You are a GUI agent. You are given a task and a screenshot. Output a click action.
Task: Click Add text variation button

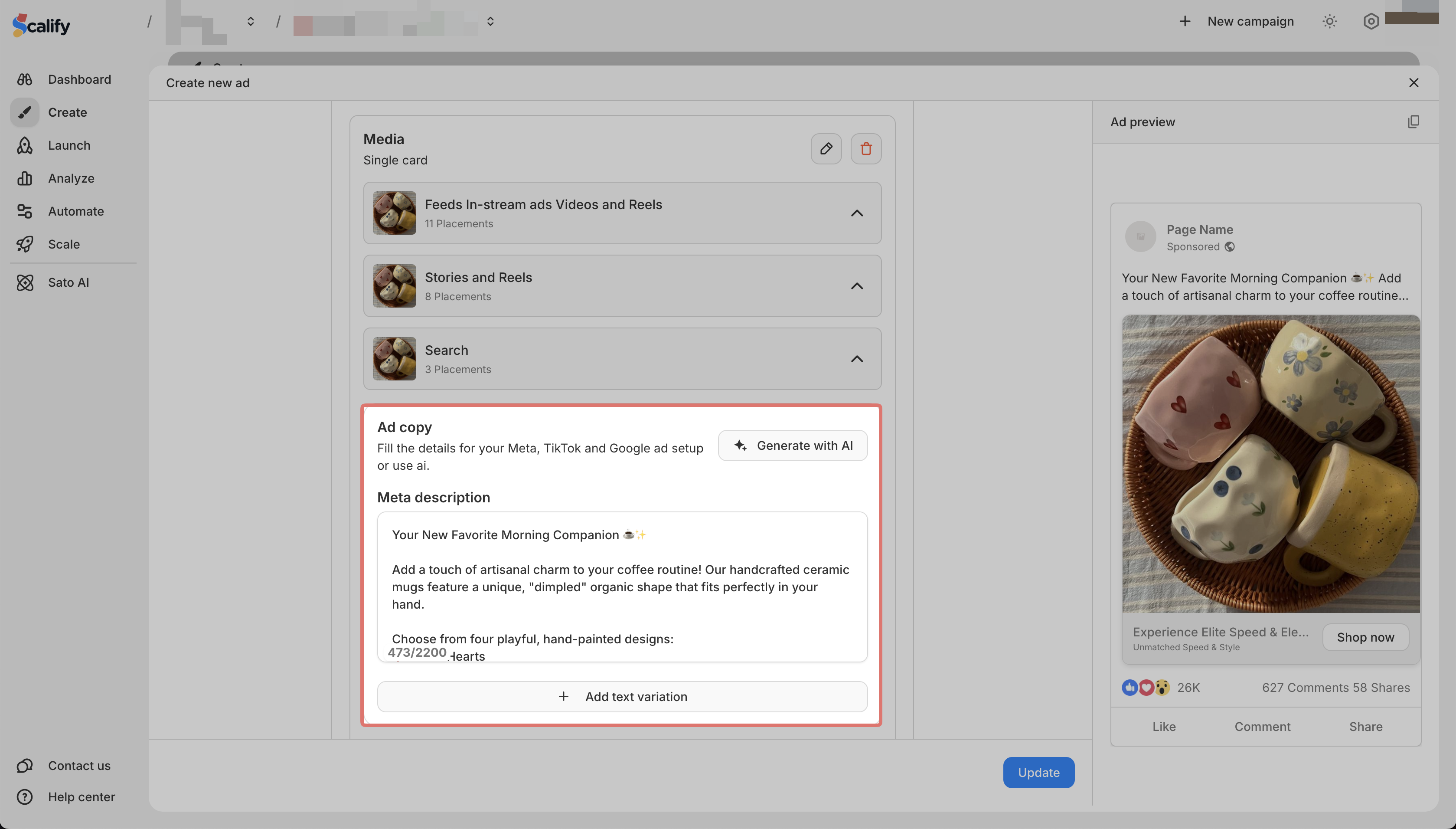[x=622, y=696]
